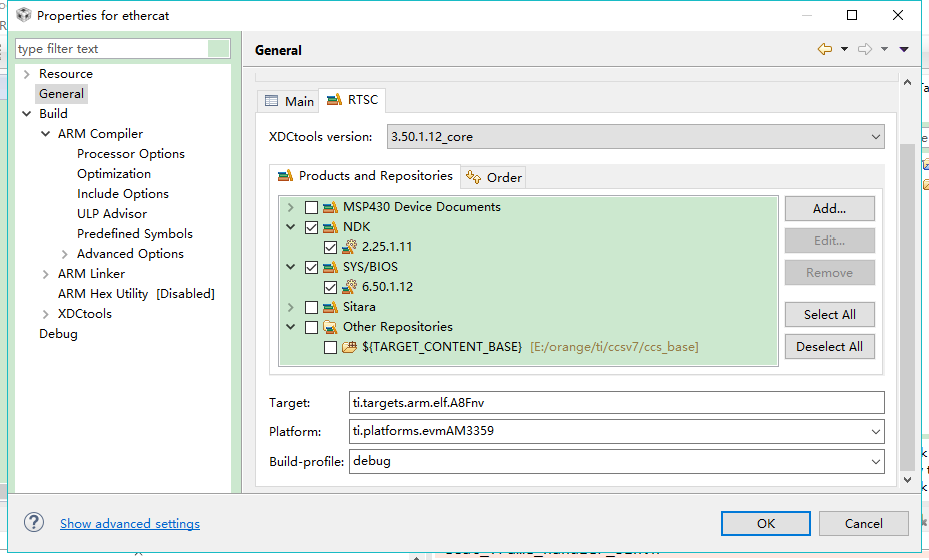Open the Platform combo box dropdown
Viewport: 929px width, 560px height.
876,431
